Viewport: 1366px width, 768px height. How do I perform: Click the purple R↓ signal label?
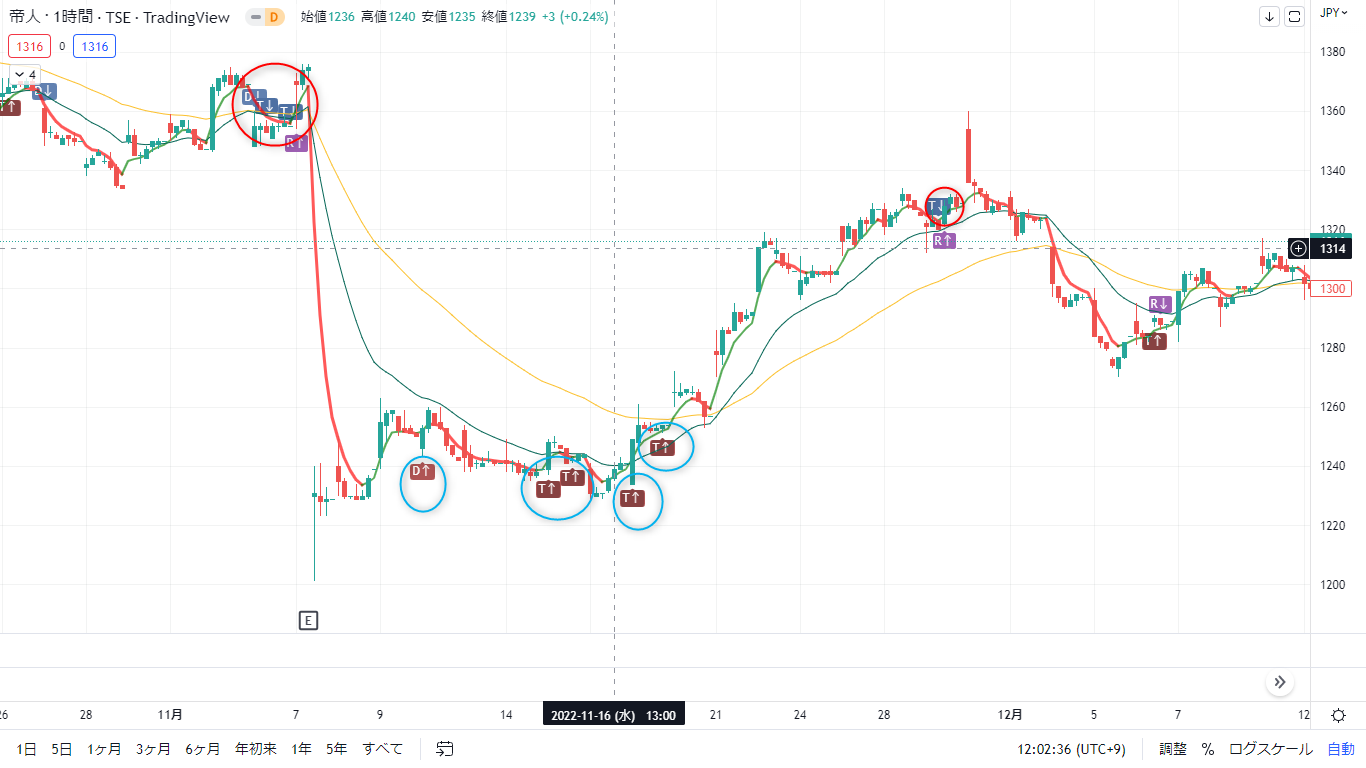coord(1159,304)
